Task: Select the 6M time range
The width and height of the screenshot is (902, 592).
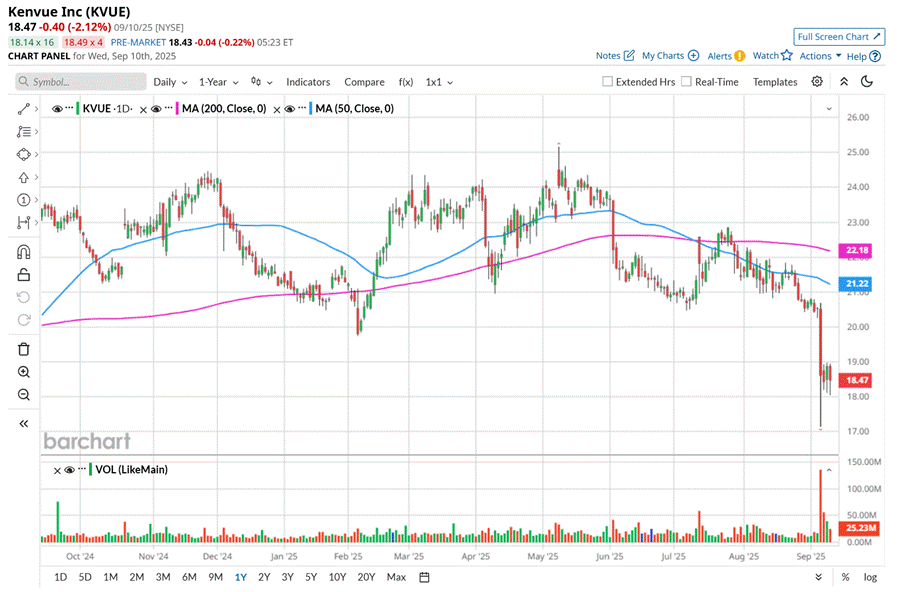Action: click(189, 577)
